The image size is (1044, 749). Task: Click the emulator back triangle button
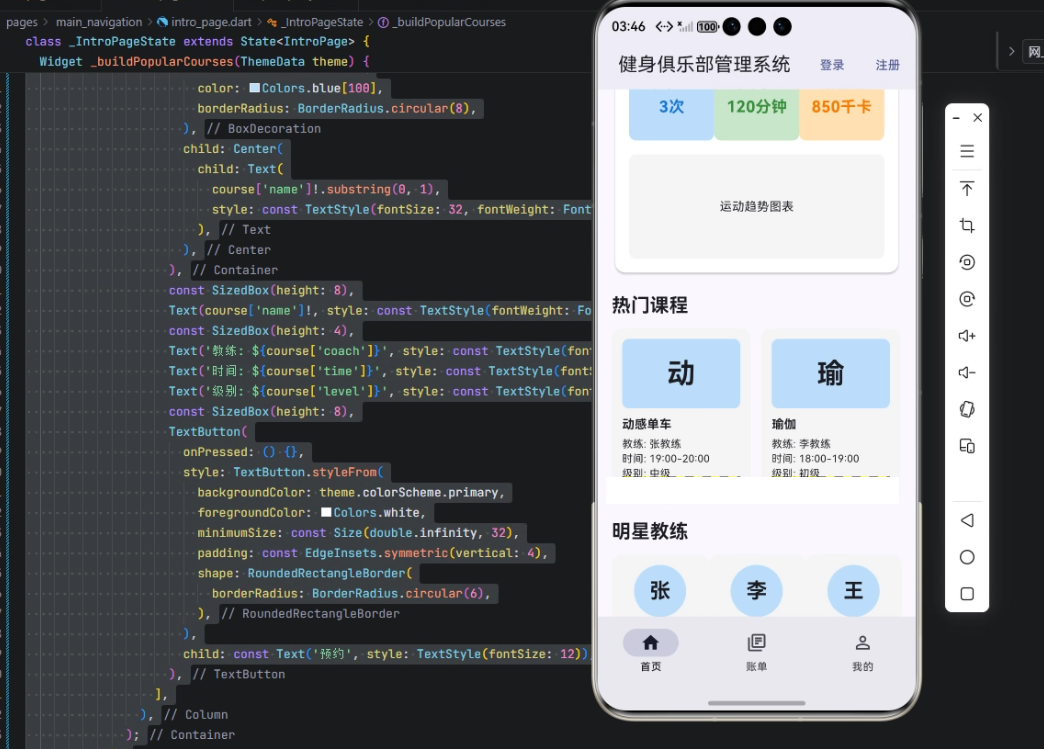tap(967, 520)
